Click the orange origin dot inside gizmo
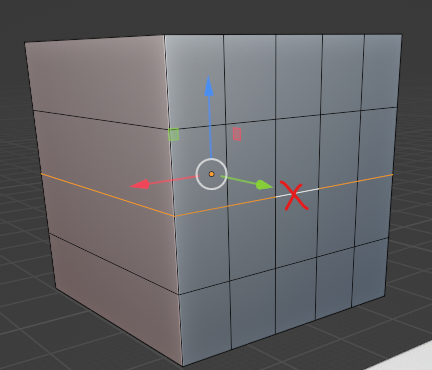 click(211, 174)
